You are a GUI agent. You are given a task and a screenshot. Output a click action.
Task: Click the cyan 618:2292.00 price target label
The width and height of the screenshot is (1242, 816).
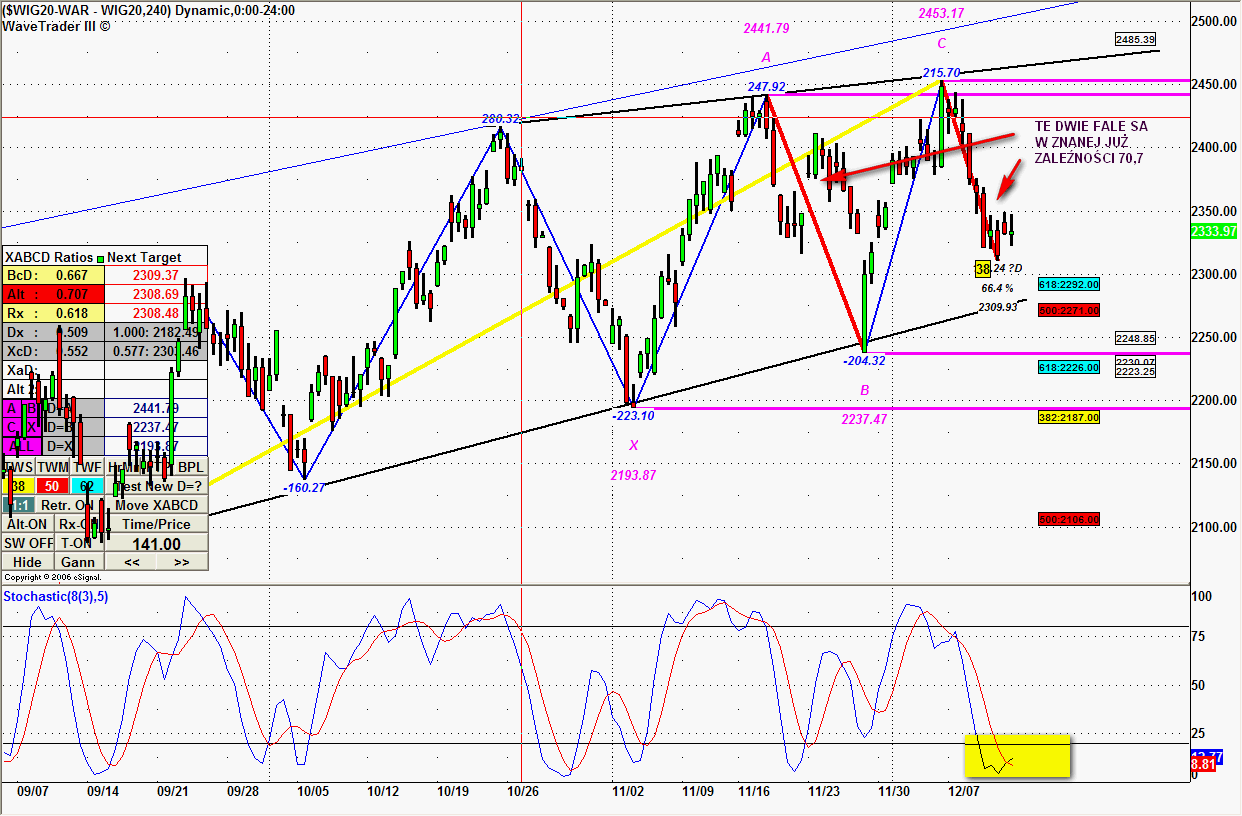pyautogui.click(x=1069, y=285)
